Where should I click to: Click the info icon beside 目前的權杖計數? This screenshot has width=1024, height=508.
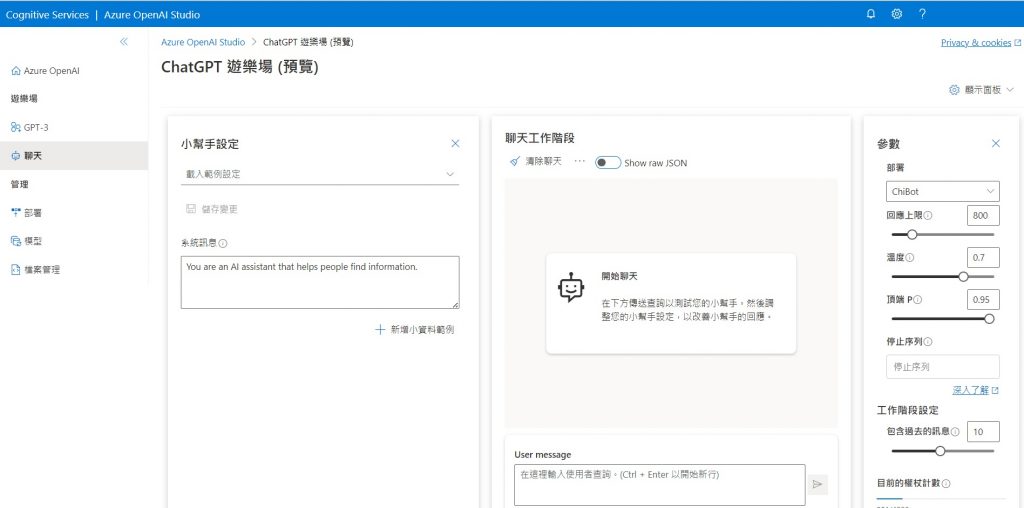tap(946, 484)
